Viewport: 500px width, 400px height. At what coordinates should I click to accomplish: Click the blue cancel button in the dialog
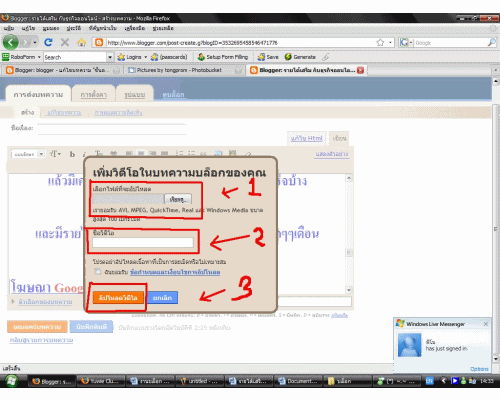[162, 298]
